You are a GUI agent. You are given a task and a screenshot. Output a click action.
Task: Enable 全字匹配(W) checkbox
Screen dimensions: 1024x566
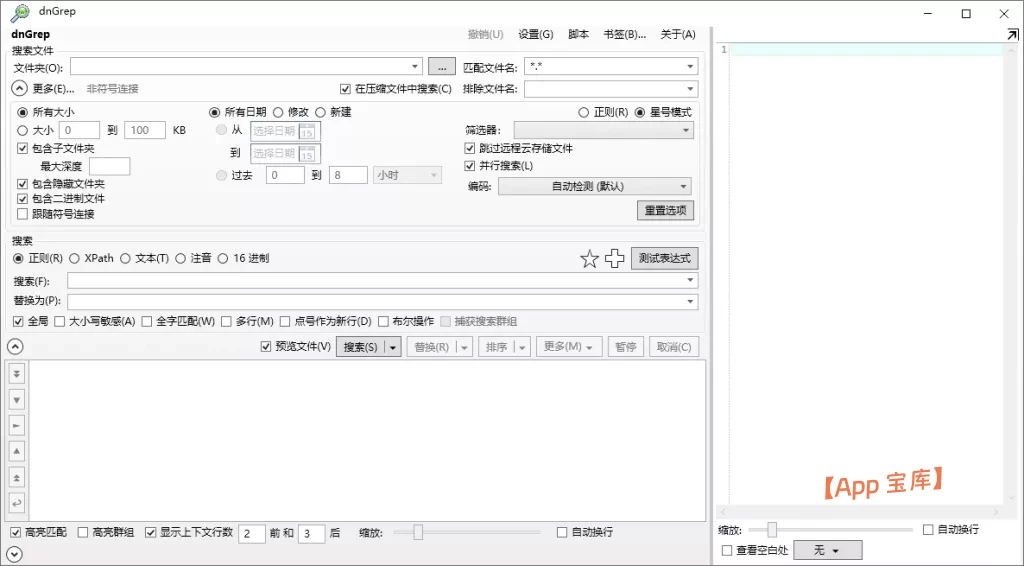click(147, 321)
